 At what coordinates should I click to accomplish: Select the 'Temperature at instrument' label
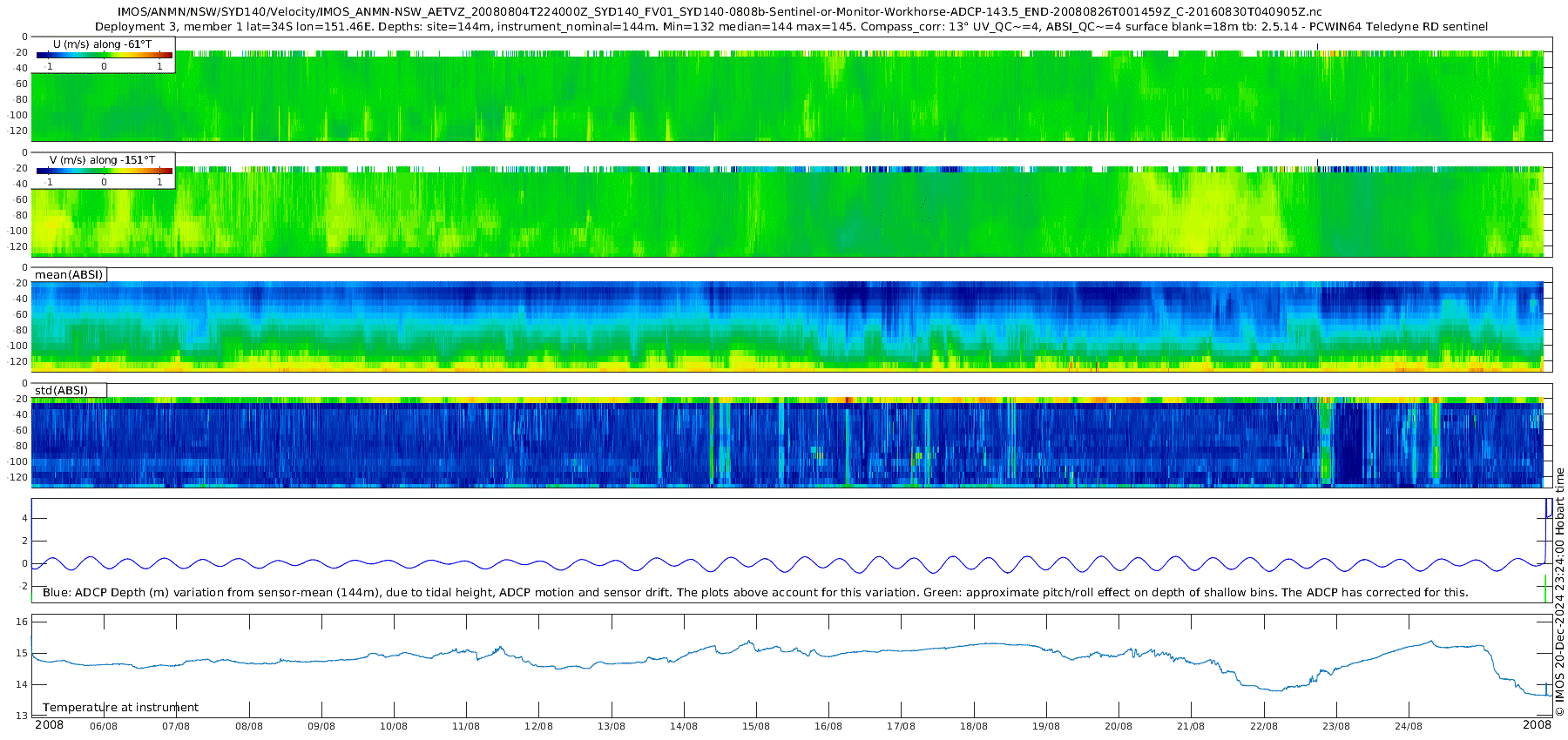coord(120,707)
